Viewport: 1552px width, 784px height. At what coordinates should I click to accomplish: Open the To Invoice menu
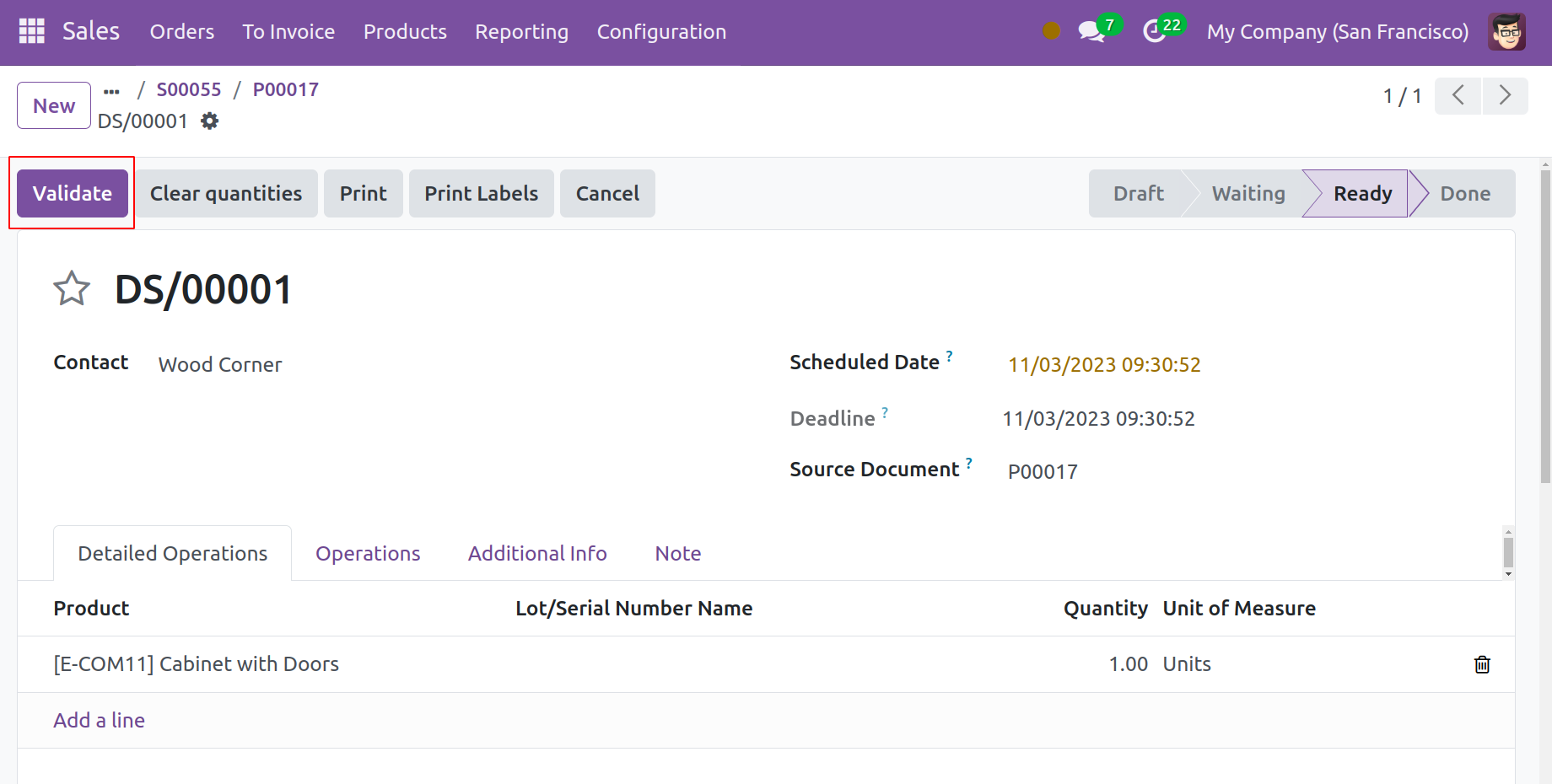pyautogui.click(x=288, y=32)
